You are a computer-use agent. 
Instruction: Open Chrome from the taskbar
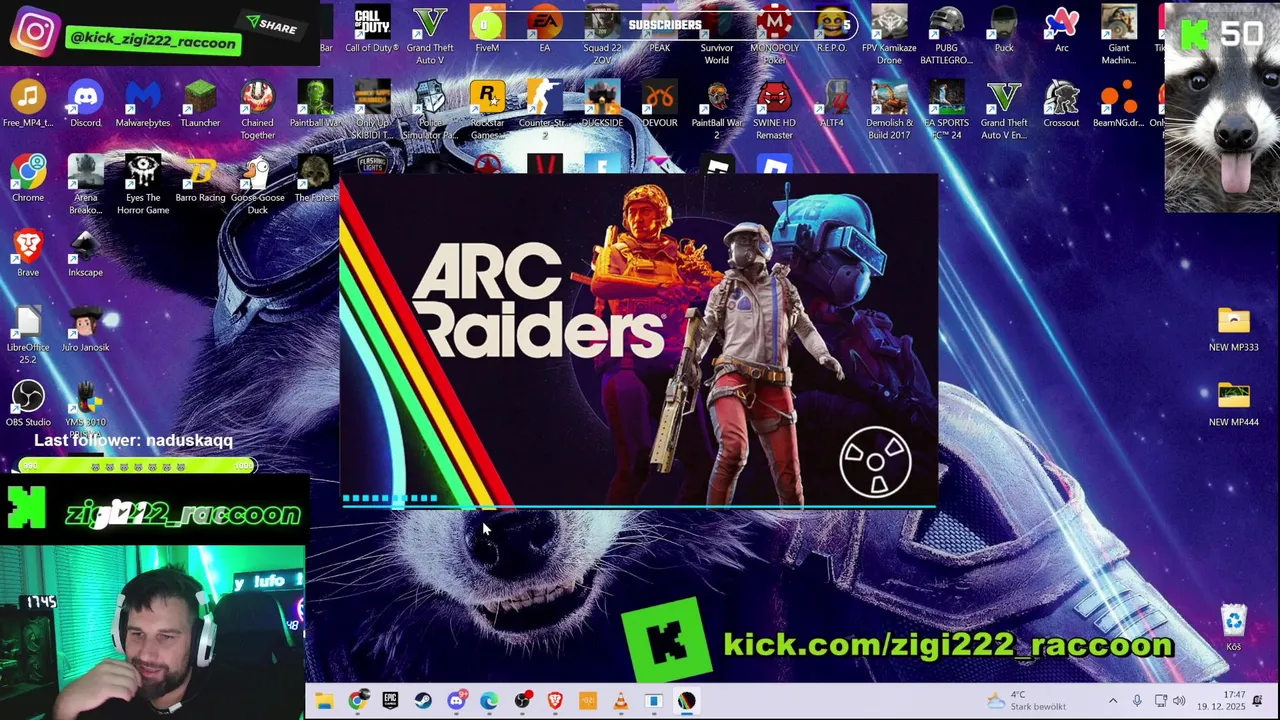(357, 701)
